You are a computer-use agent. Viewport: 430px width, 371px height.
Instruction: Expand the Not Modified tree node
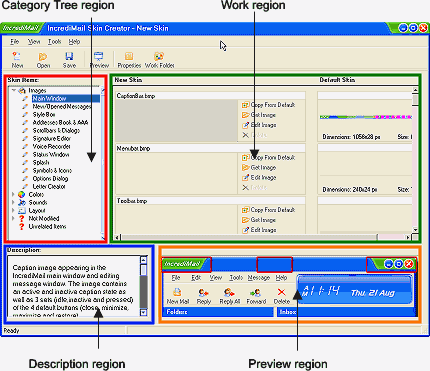point(13,218)
